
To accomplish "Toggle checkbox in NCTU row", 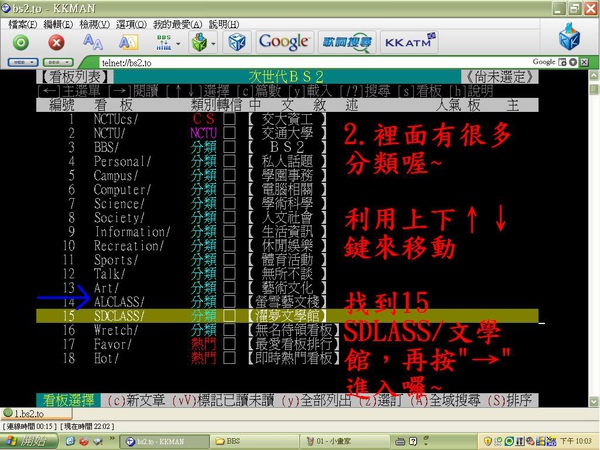I will click(229, 133).
